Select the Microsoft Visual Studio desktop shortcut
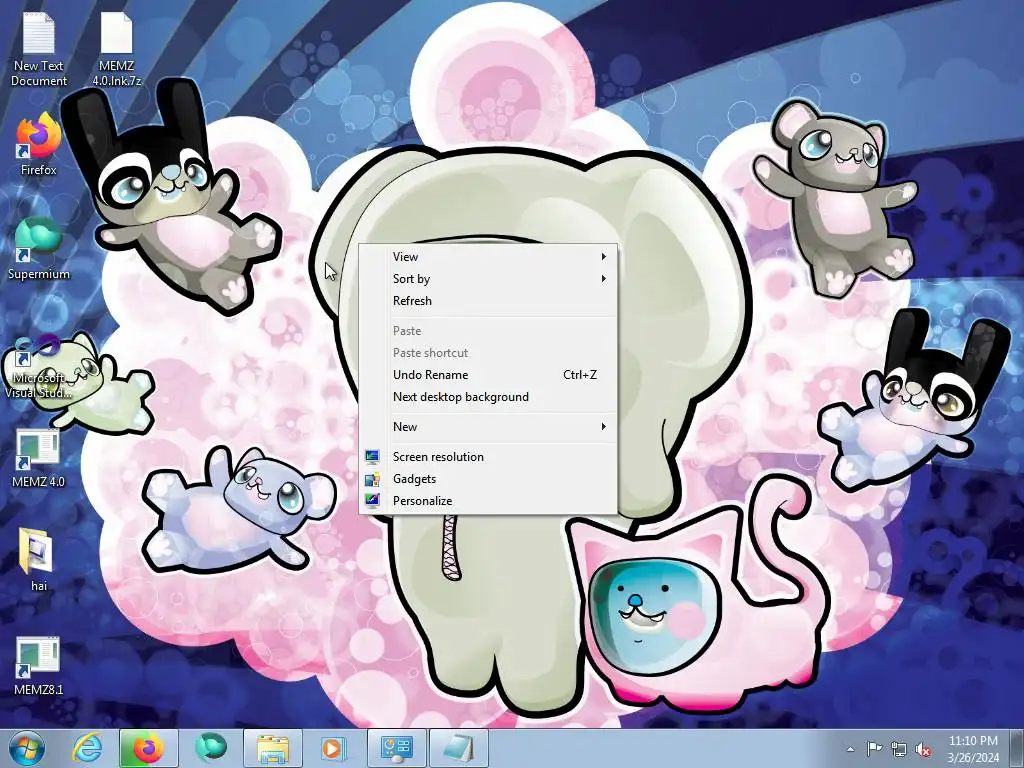The height and width of the screenshot is (768, 1024). 39,367
